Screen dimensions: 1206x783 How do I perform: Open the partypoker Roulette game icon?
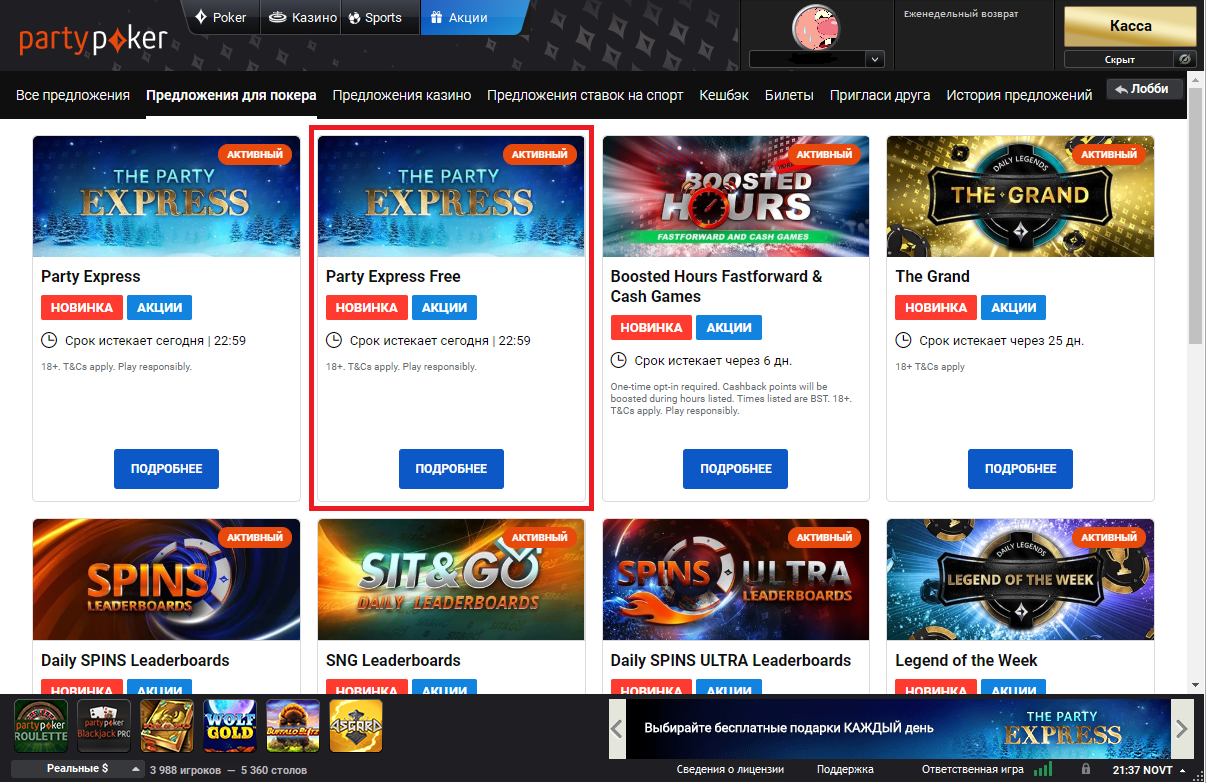click(40, 726)
